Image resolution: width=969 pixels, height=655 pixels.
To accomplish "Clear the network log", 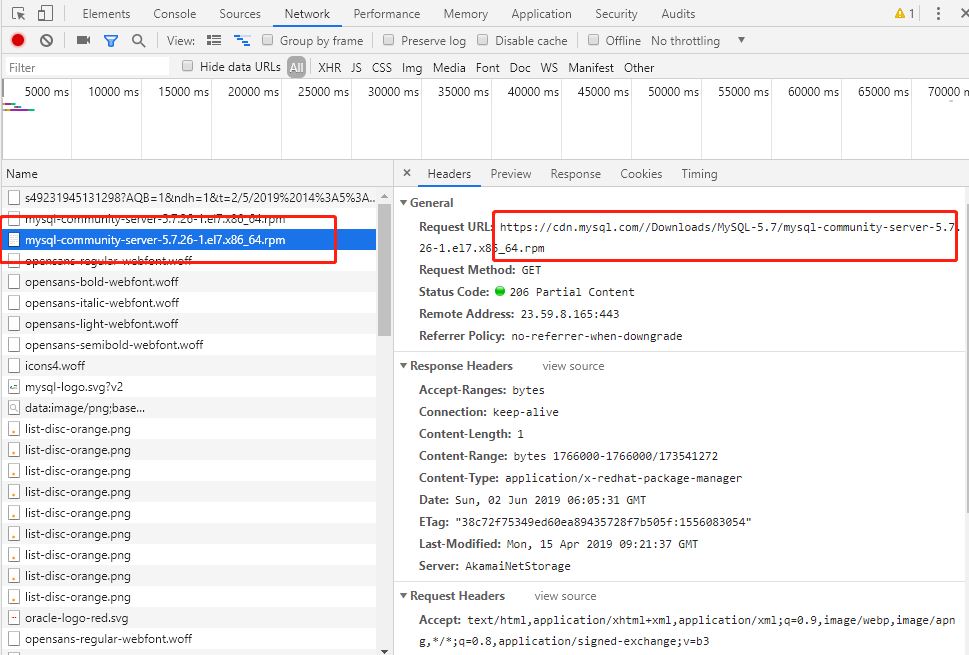I will tap(46, 40).
